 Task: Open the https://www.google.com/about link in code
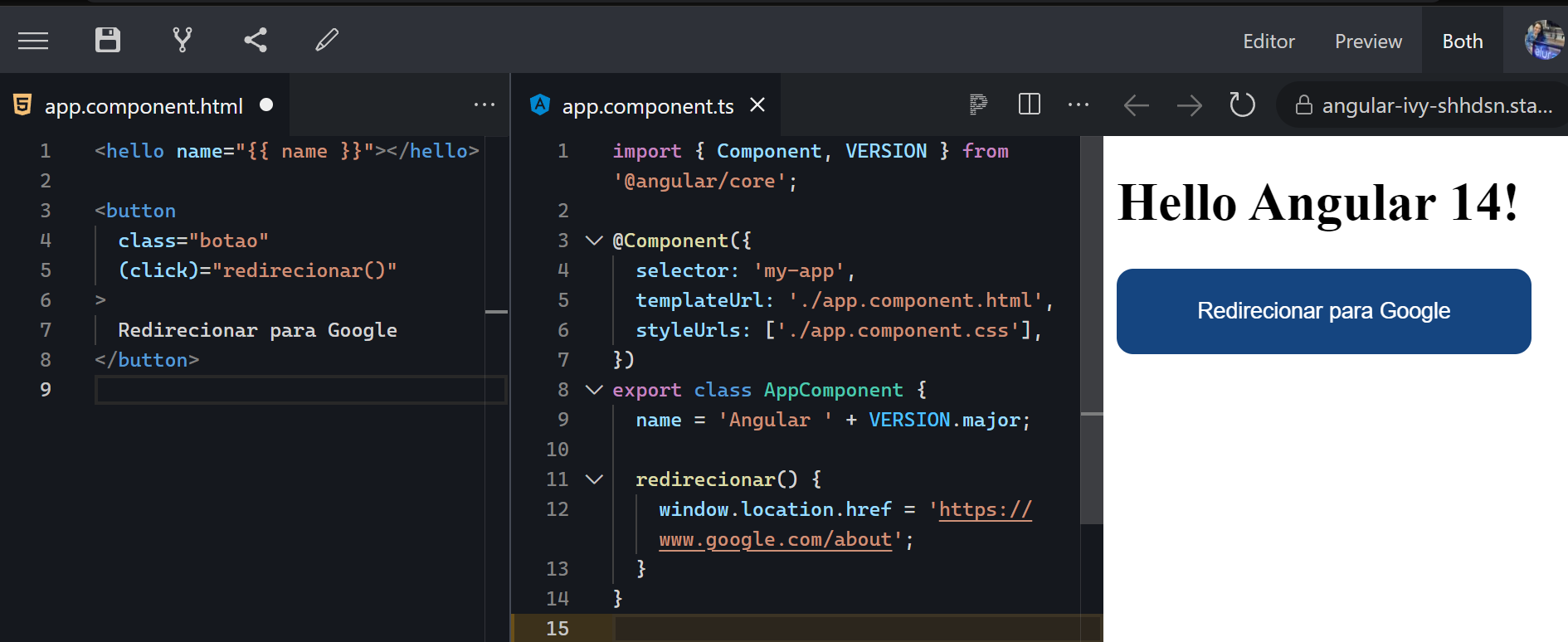coord(845,524)
